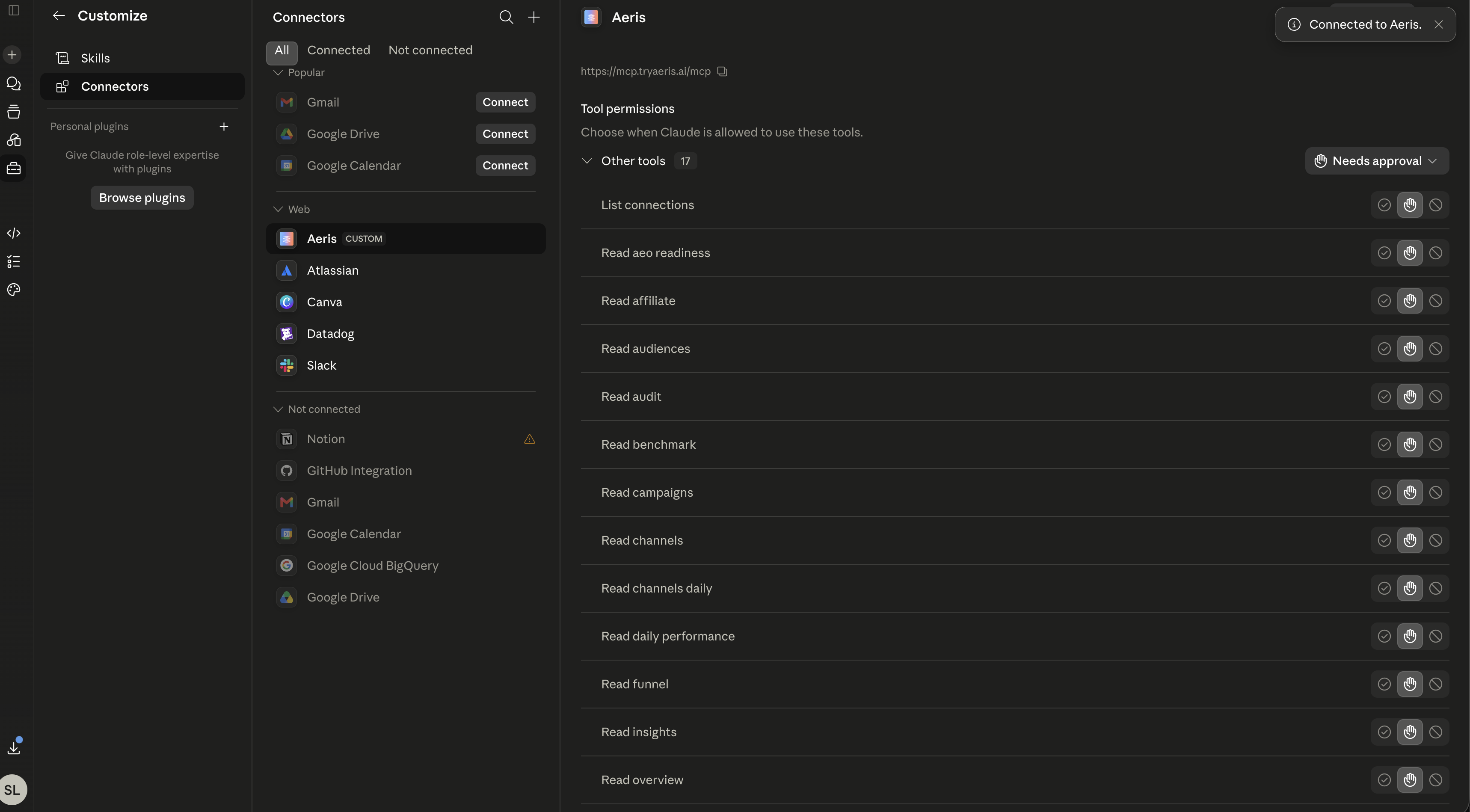Add a personal plugin with plus icon
The image size is (1470, 812).
pos(224,127)
